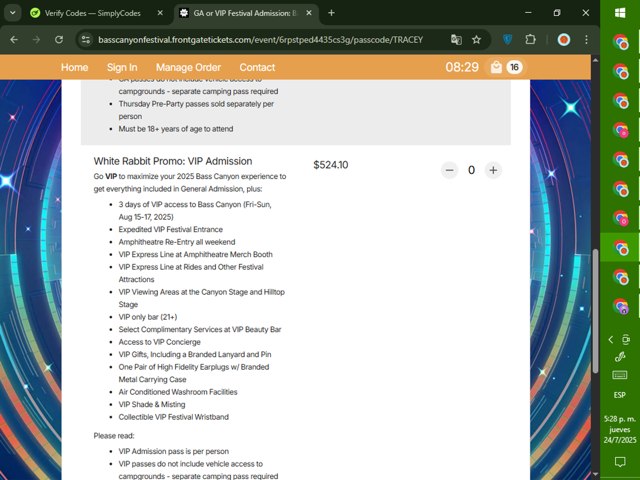Open the pen workspace tray icon

pos(620,357)
